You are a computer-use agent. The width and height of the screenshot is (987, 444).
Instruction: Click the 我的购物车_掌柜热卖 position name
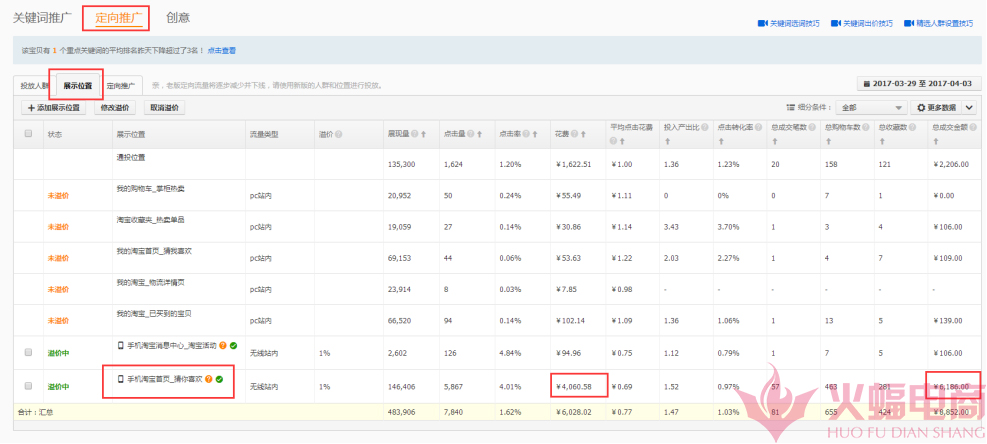(x=150, y=188)
